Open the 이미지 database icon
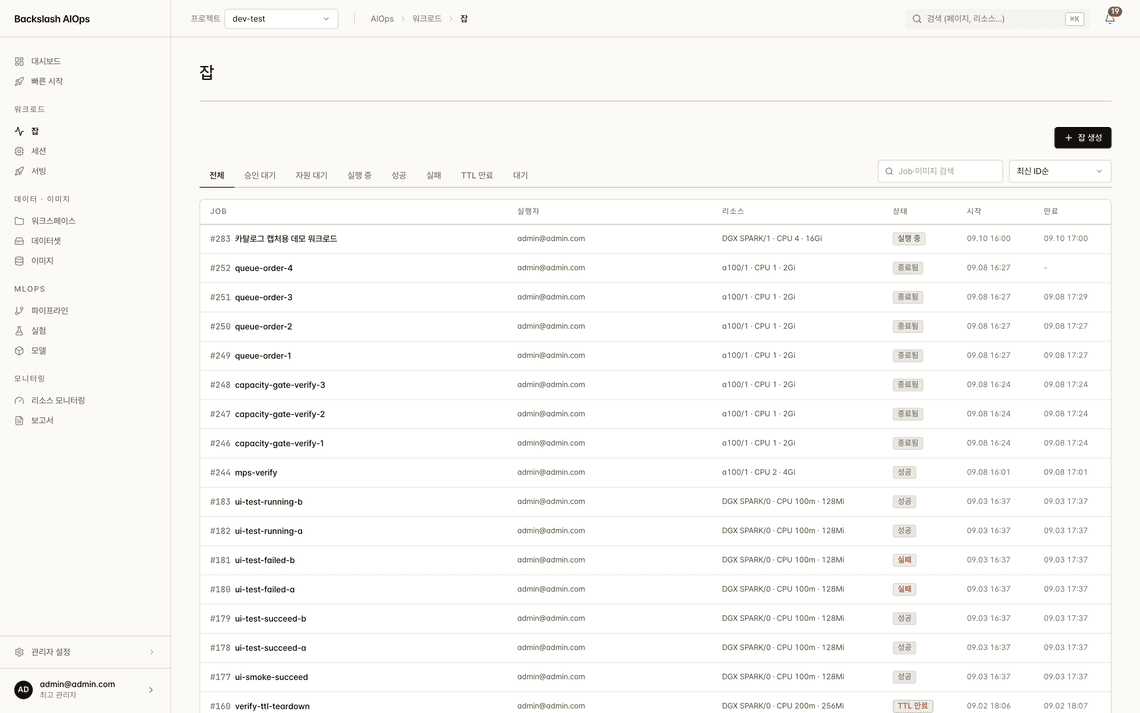 (19, 261)
